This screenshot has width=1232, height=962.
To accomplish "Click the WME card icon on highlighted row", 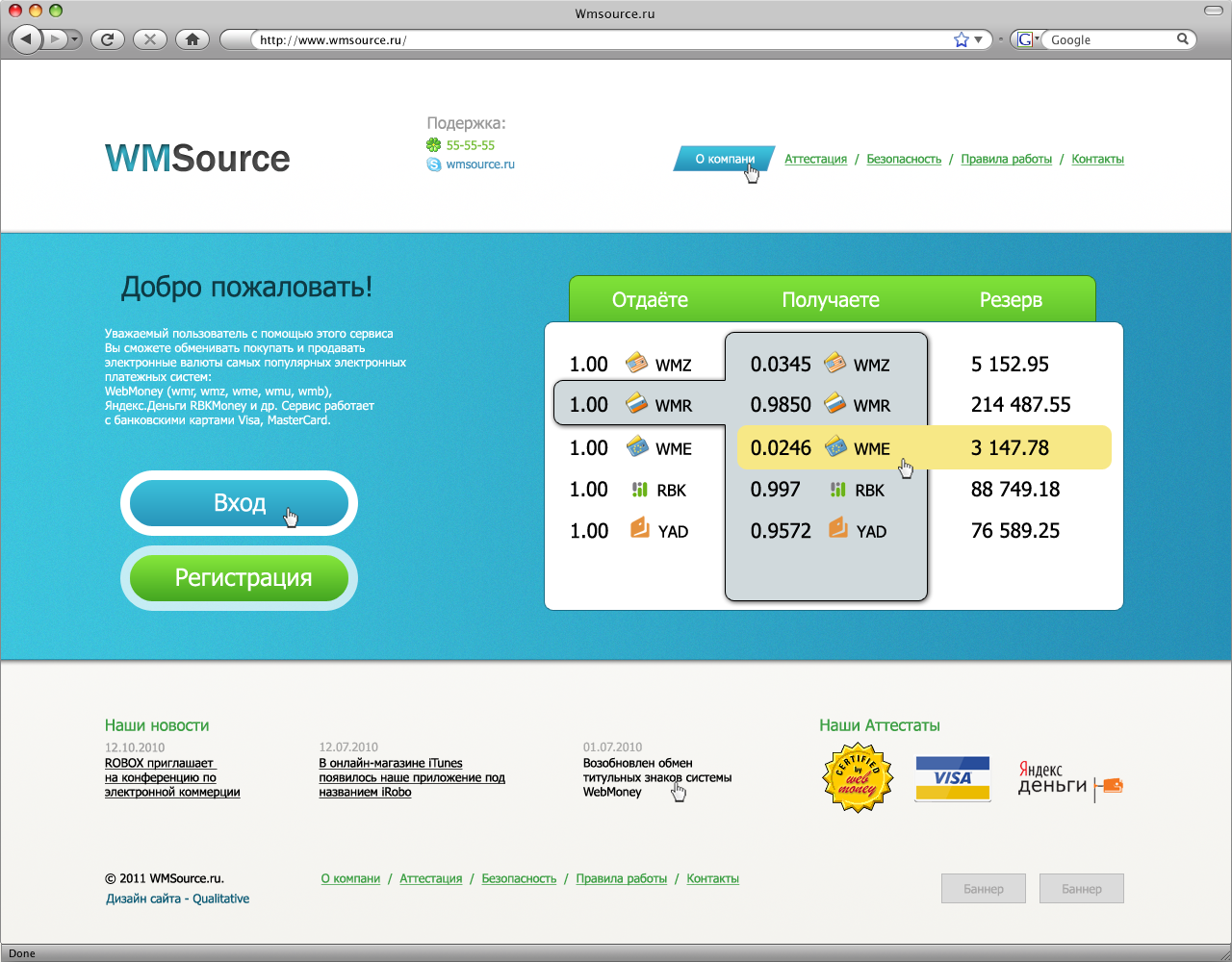I will [x=834, y=447].
